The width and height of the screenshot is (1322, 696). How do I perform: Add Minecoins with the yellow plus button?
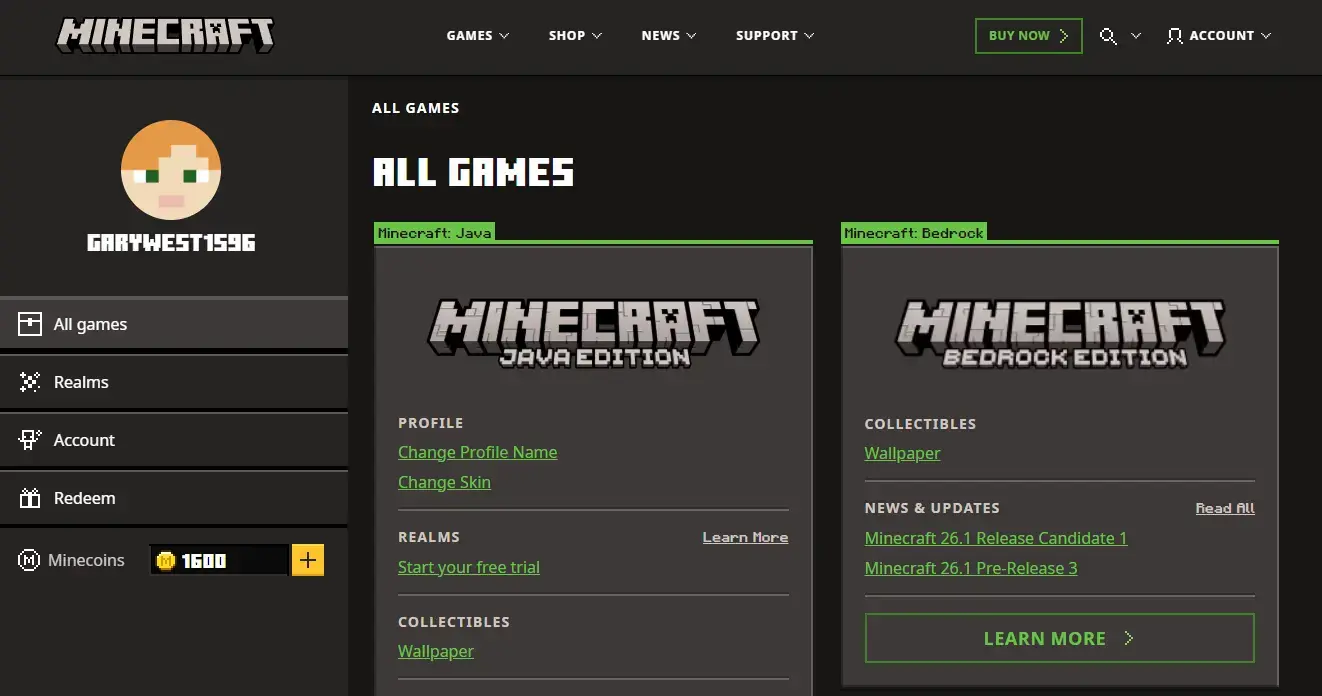pyautogui.click(x=308, y=560)
